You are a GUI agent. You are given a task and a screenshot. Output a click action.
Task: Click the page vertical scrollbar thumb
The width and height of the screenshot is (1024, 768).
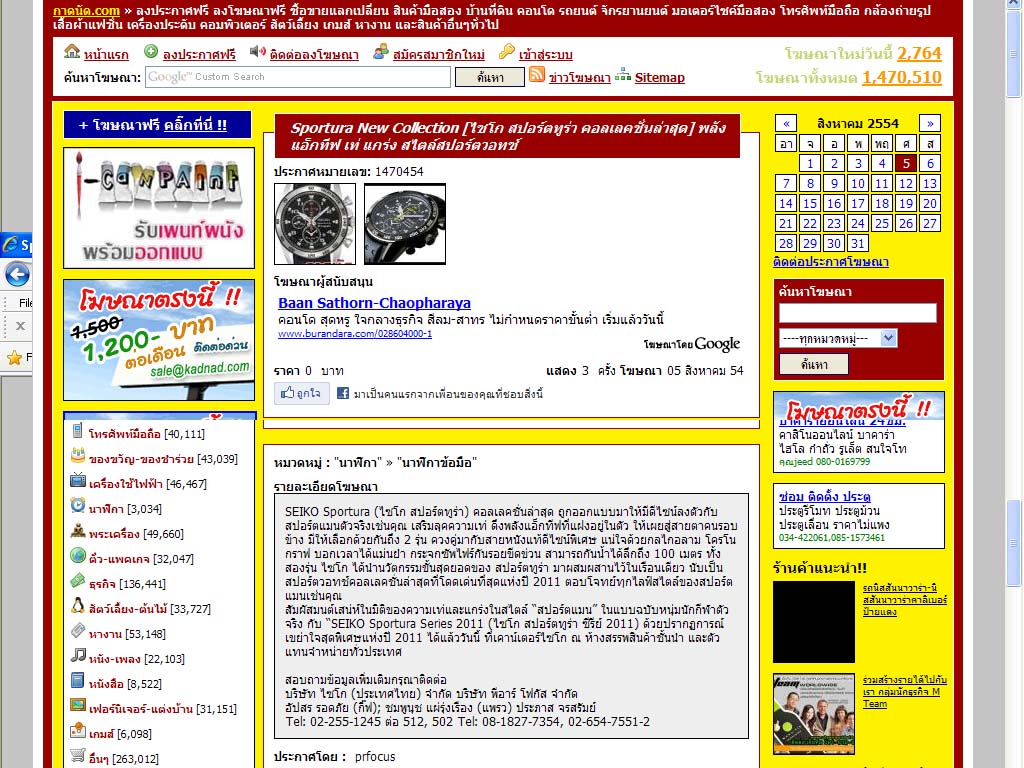(x=1014, y=543)
